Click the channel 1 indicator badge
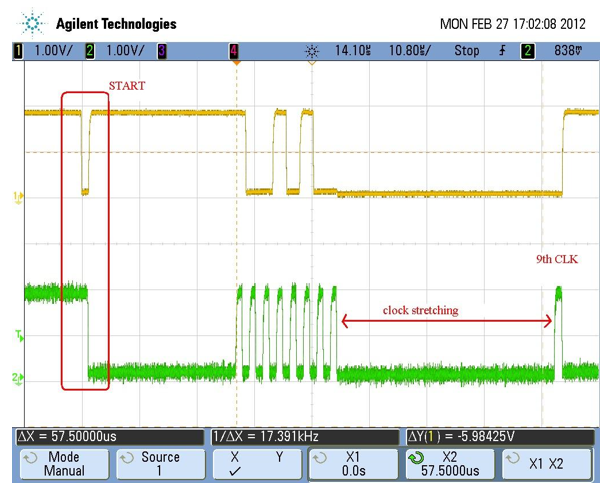 [18, 51]
